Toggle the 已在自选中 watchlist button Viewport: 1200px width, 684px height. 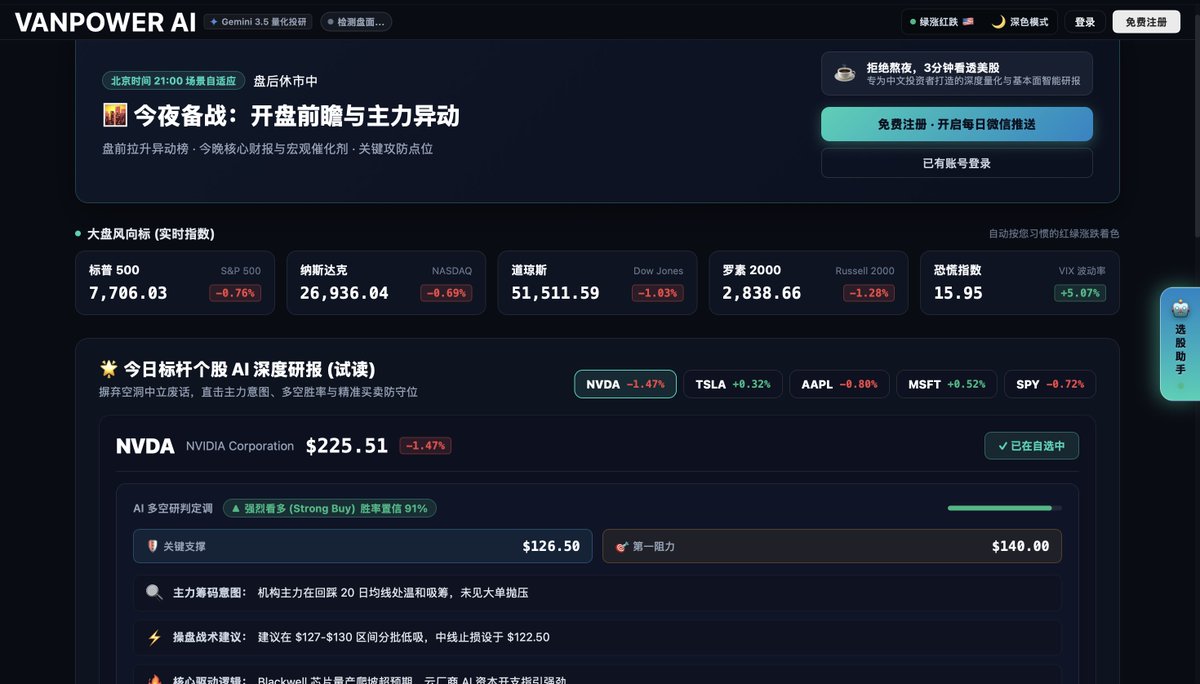click(1032, 446)
